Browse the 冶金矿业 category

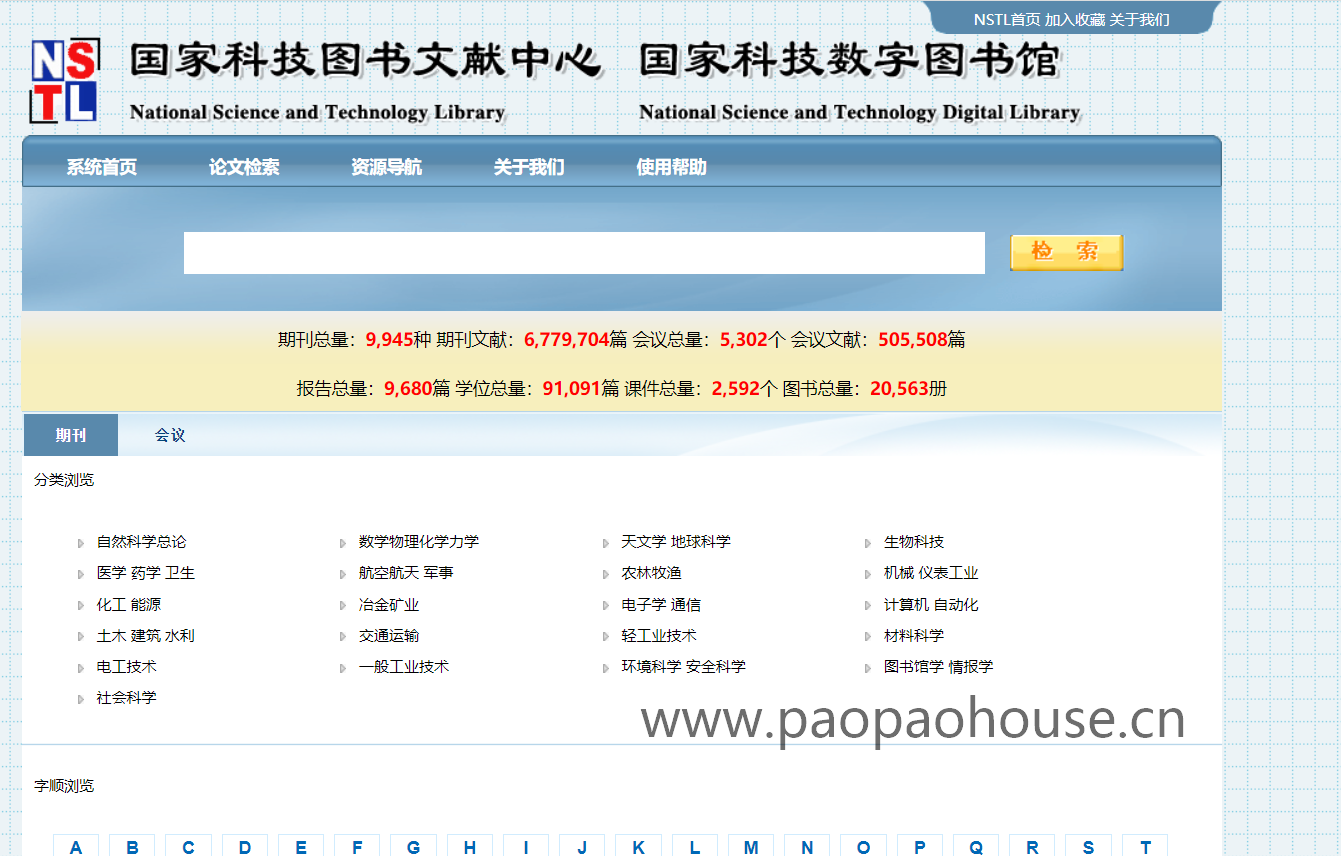(x=389, y=605)
